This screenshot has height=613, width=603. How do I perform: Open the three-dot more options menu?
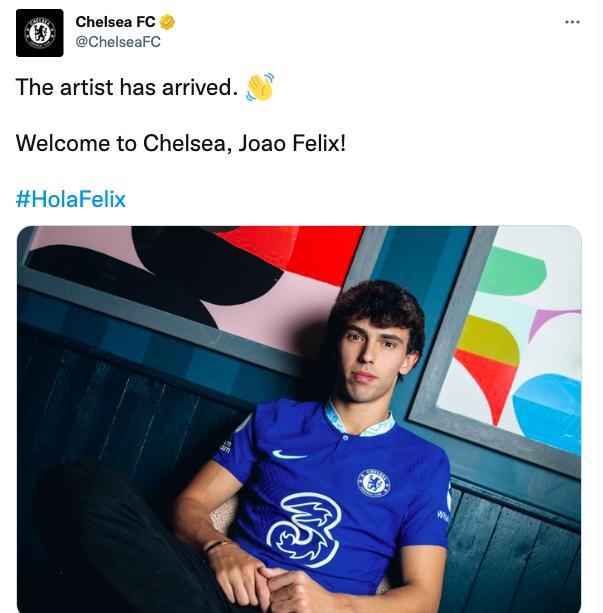click(x=572, y=22)
